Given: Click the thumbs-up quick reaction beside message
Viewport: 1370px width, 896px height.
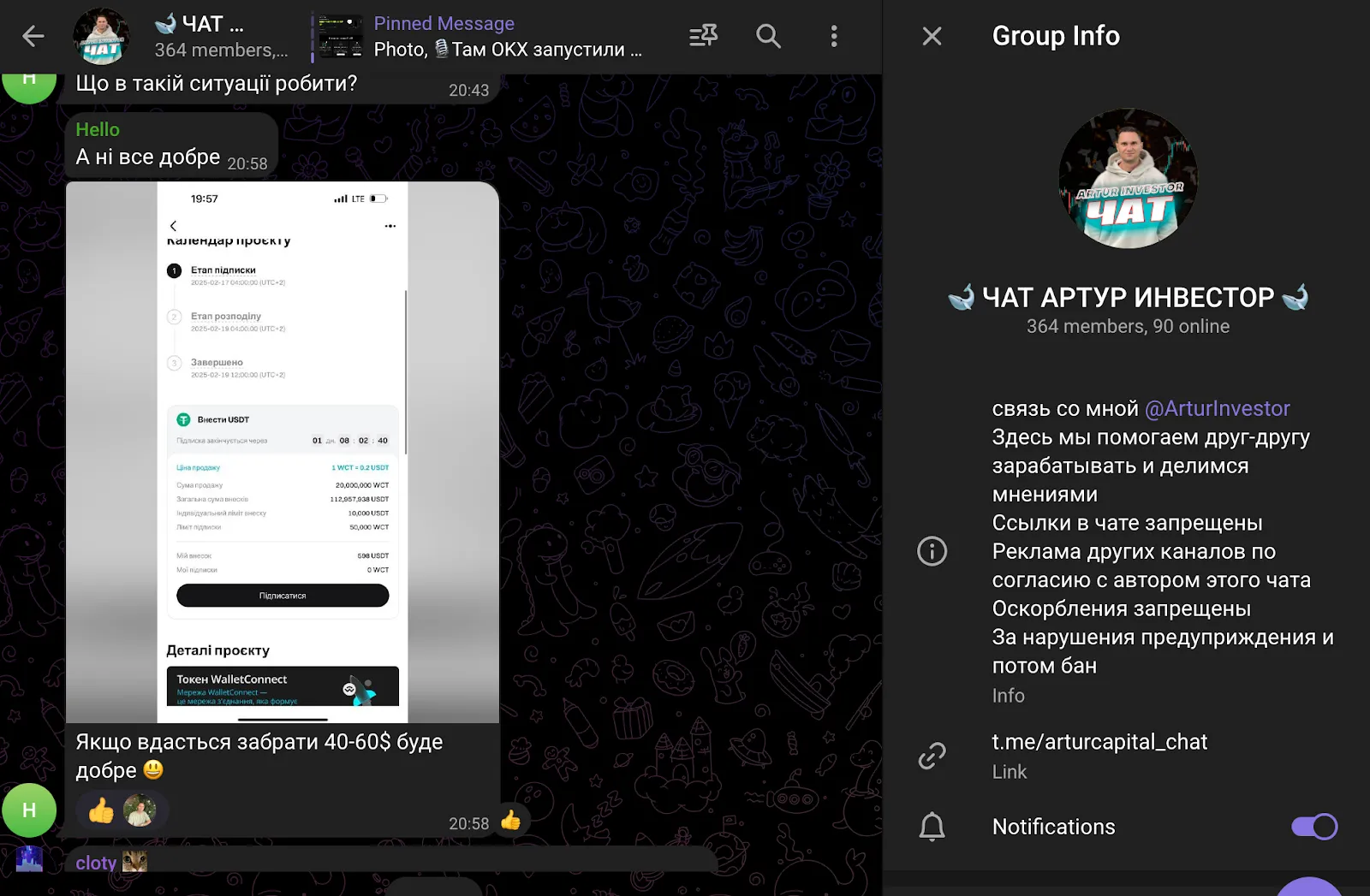Looking at the screenshot, I should pos(511,821).
